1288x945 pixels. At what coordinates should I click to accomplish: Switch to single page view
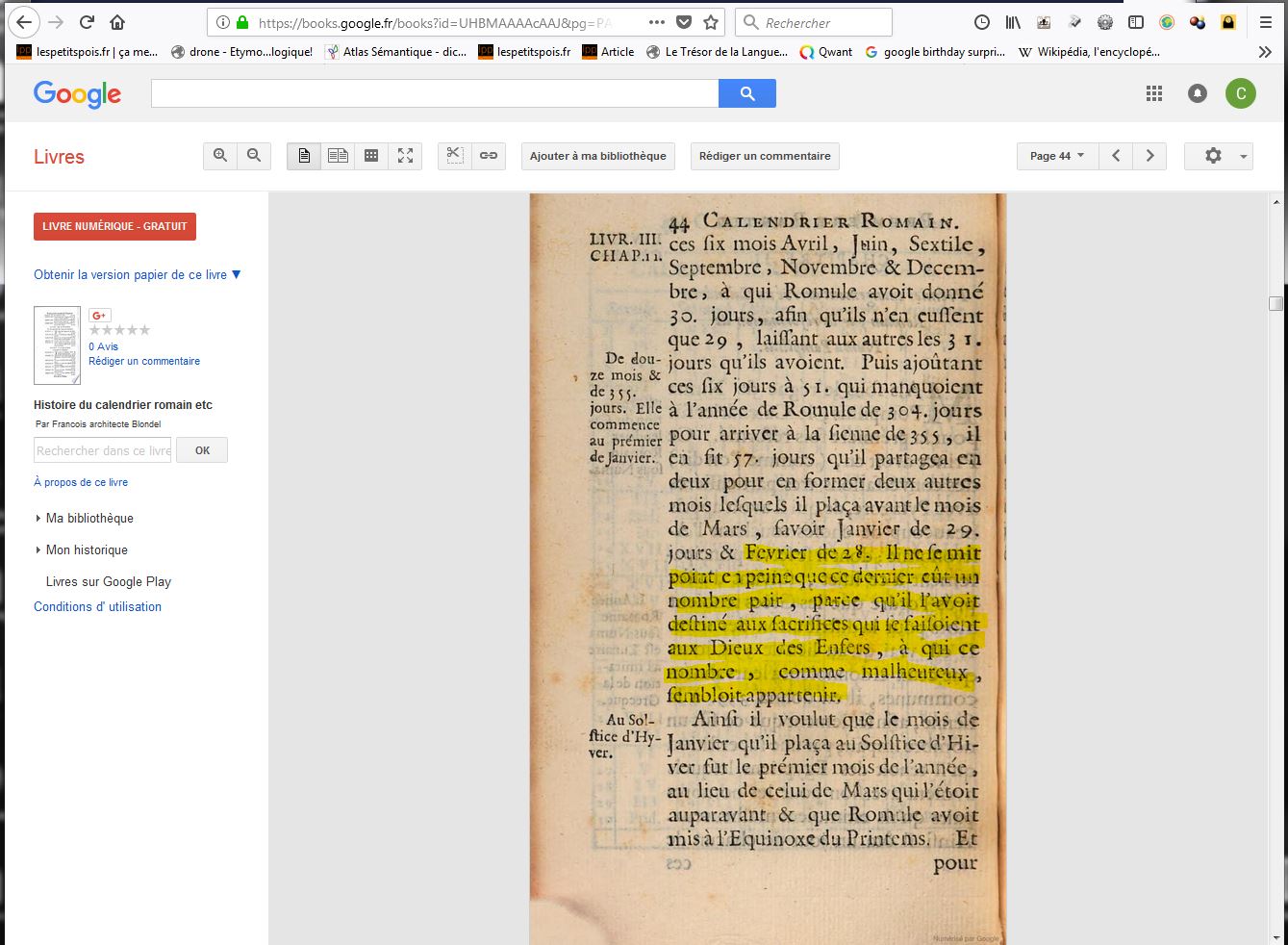click(x=304, y=156)
